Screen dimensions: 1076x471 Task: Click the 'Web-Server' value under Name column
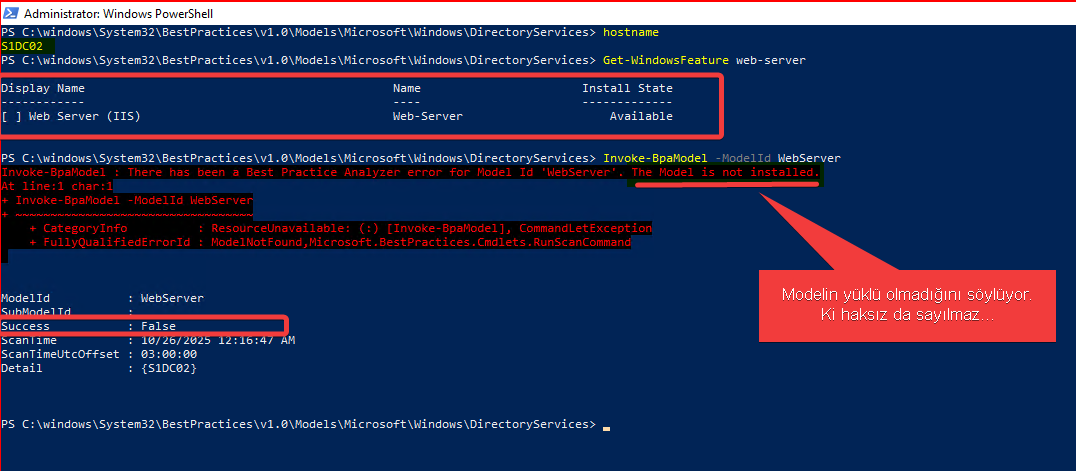427,116
